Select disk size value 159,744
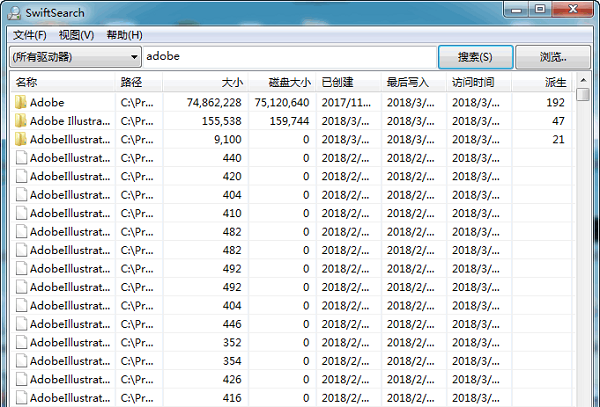Screen dimensions: 600x407 289,121
